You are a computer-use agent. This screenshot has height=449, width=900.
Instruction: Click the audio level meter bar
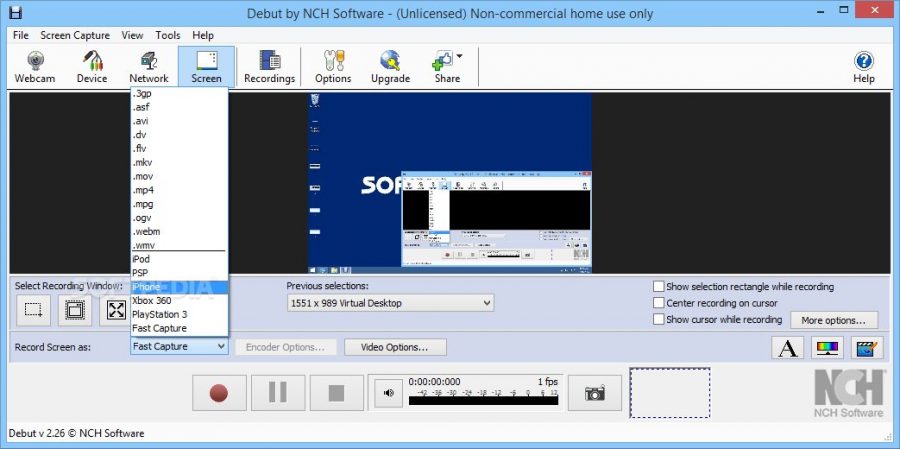[x=483, y=402]
